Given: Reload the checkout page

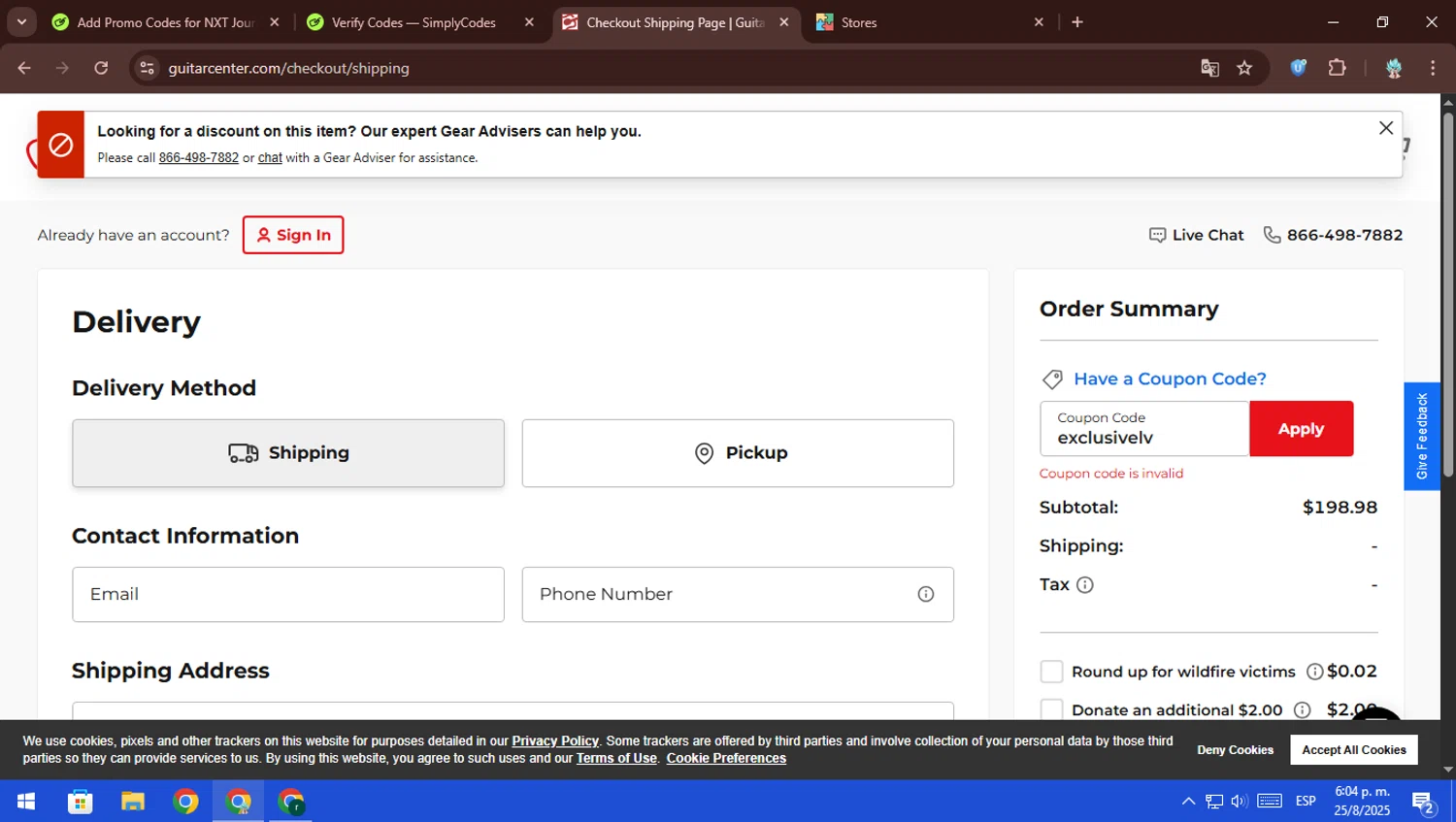Looking at the screenshot, I should (101, 68).
